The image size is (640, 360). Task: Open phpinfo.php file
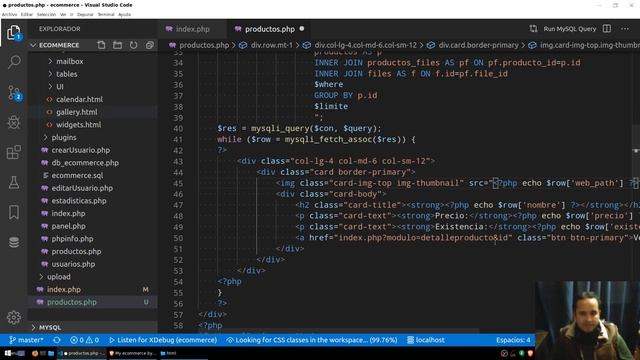(x=72, y=238)
